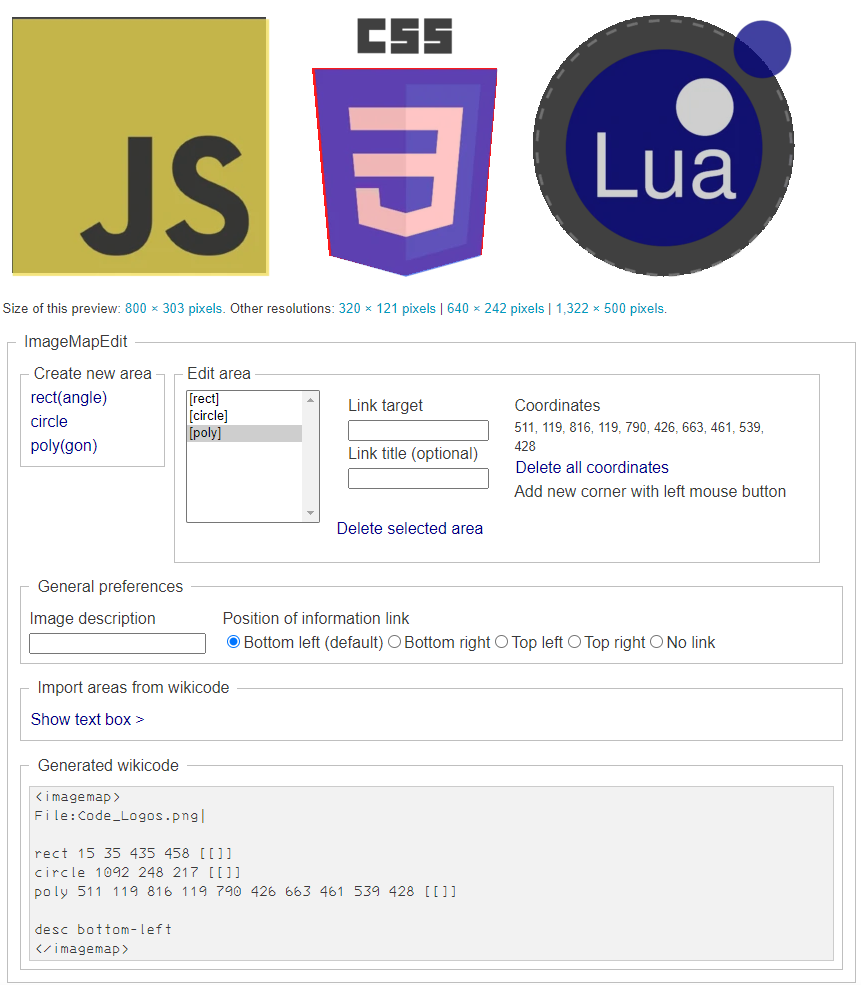Select Top left radio button

tap(501, 642)
